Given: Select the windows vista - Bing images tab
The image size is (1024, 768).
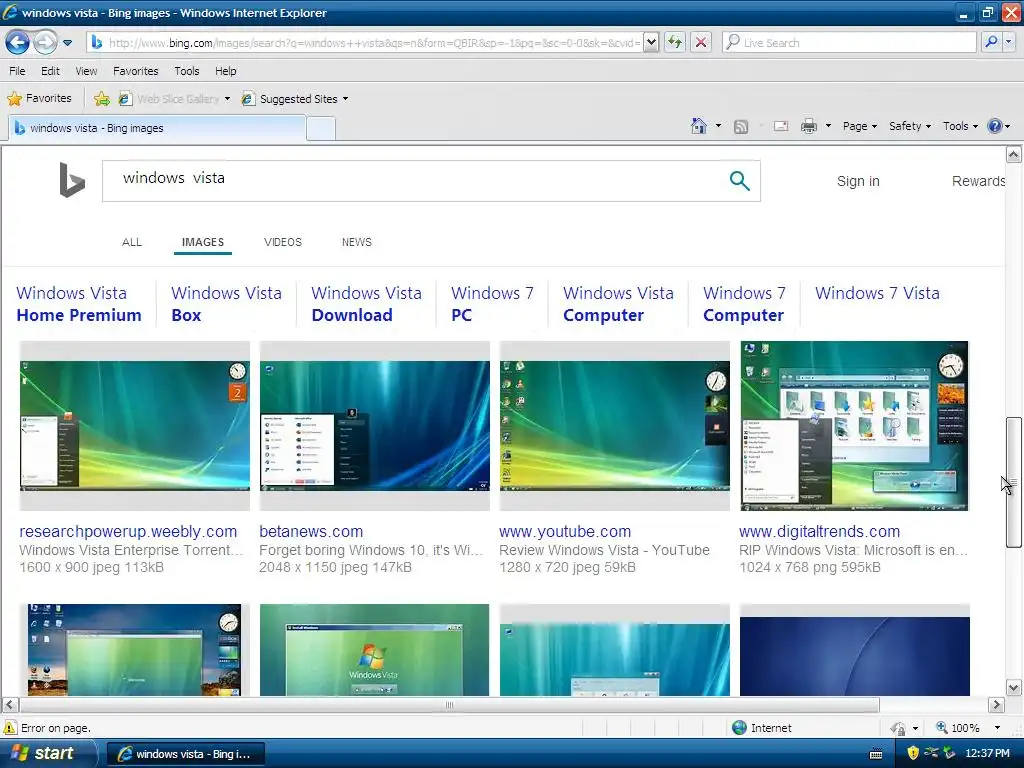Looking at the screenshot, I should [157, 128].
